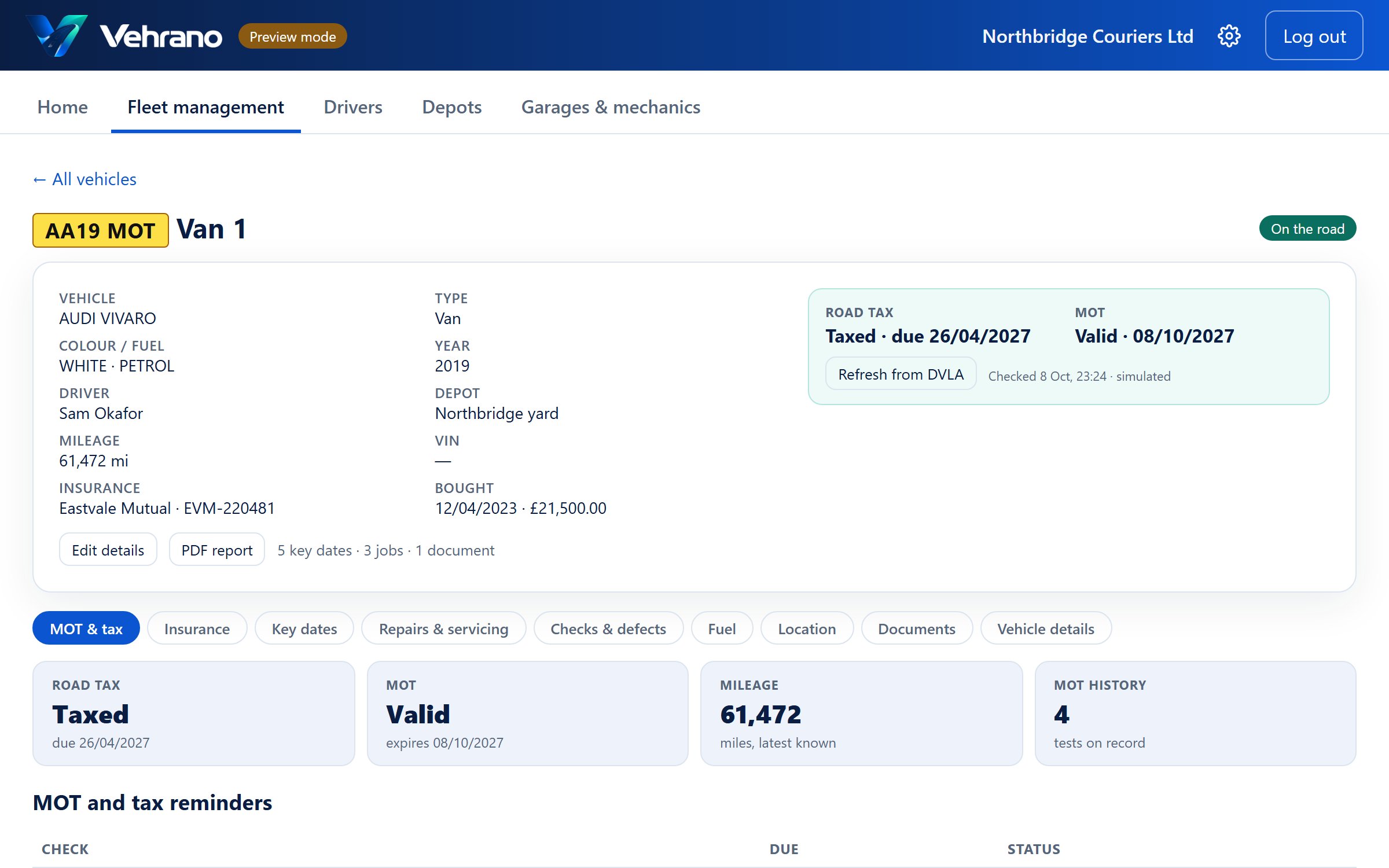Click the Edit details button

108,550
